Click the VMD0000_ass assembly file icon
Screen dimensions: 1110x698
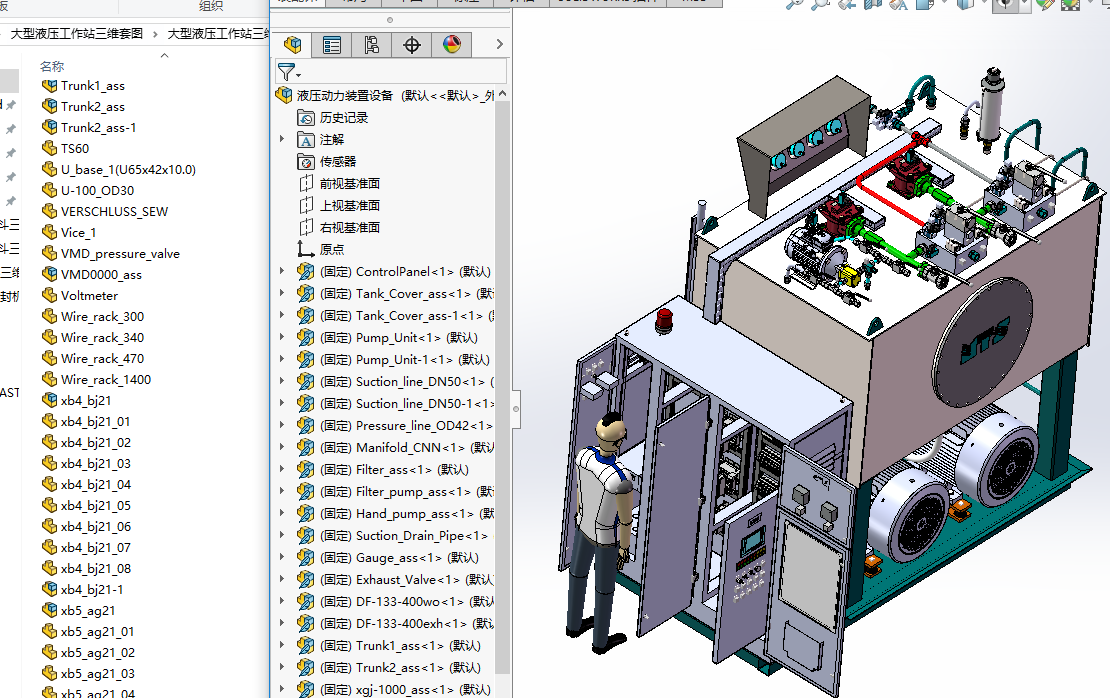50,274
